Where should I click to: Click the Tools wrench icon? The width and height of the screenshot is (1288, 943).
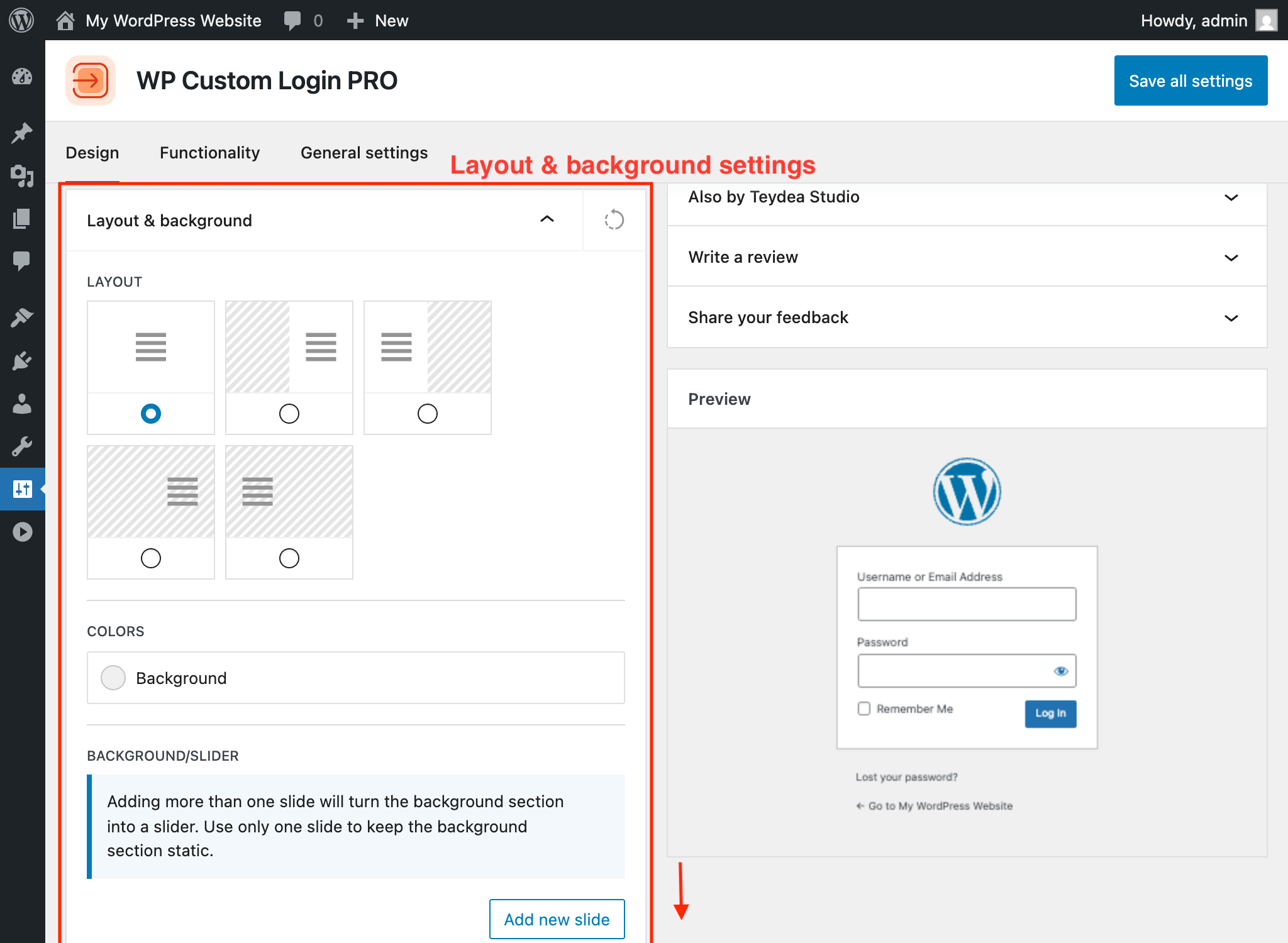[x=22, y=446]
